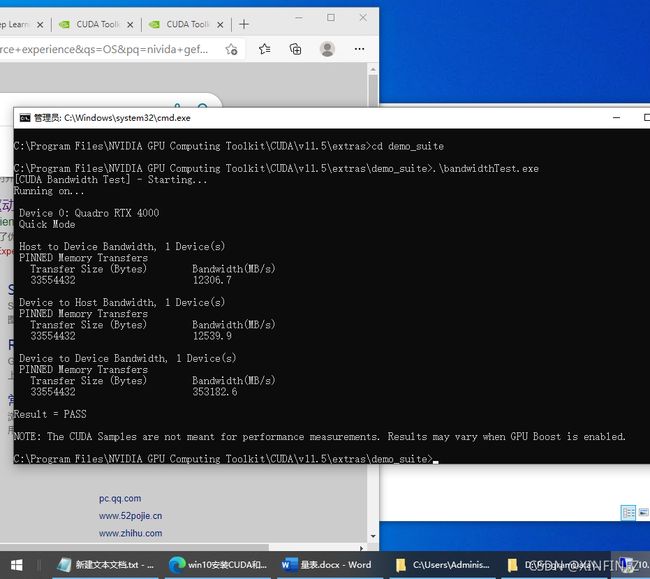Open the pc.qq.com link
The width and height of the screenshot is (650, 579).
(119, 498)
